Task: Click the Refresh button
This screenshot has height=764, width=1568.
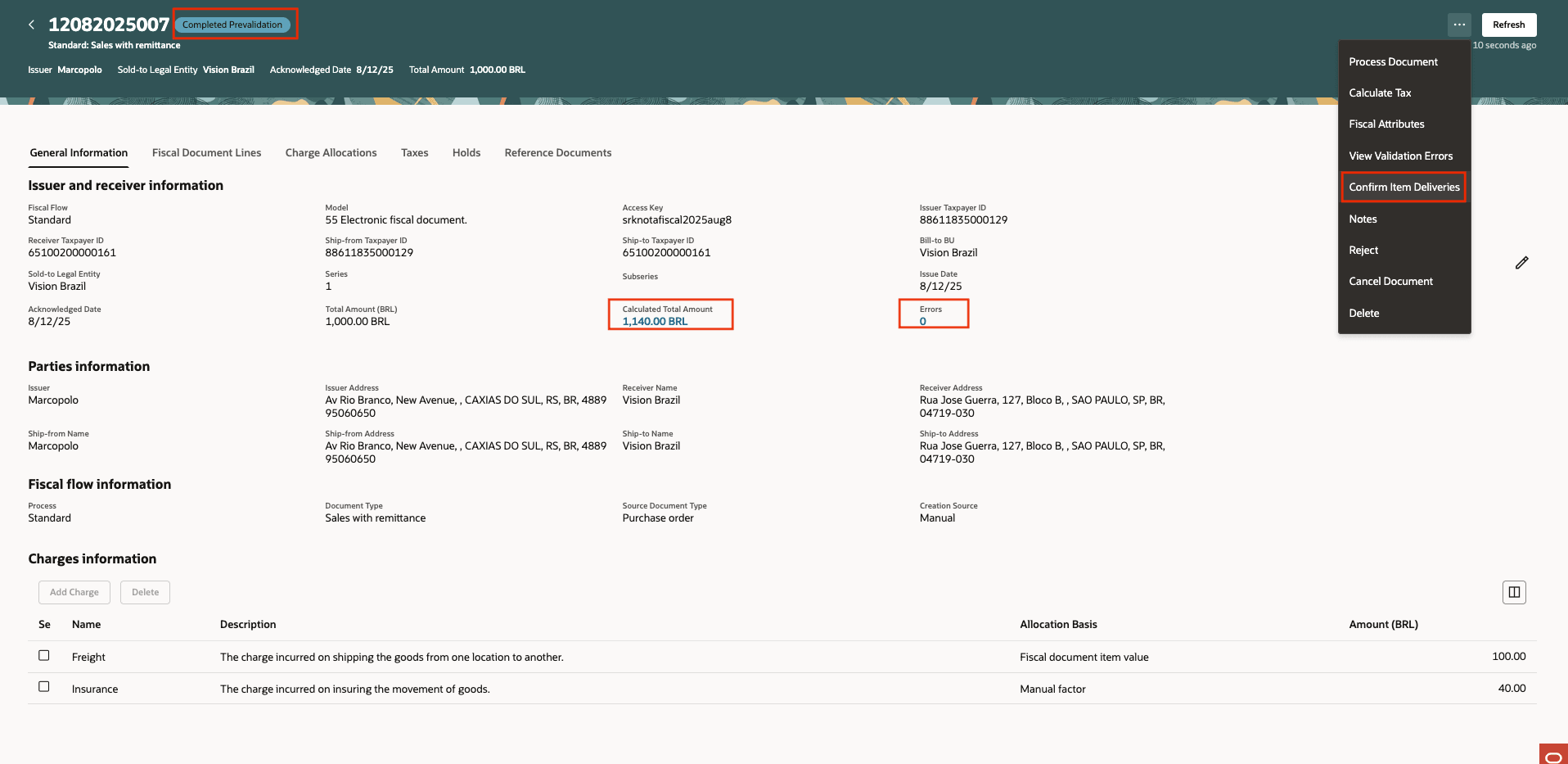Action: tap(1508, 25)
